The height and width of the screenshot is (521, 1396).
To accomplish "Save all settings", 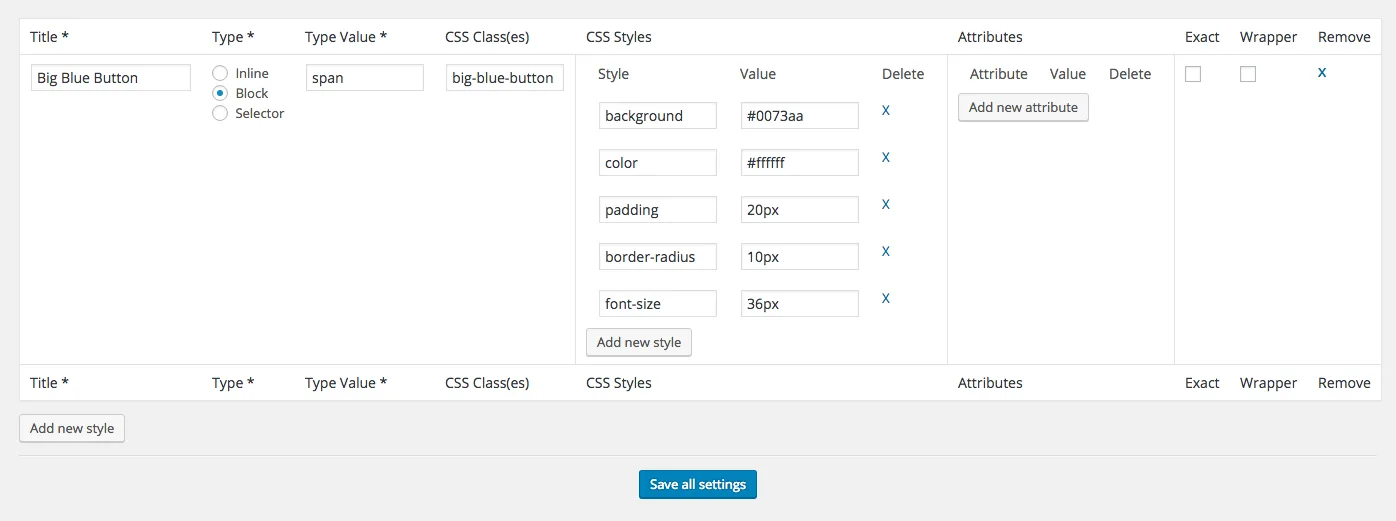I will pos(698,484).
